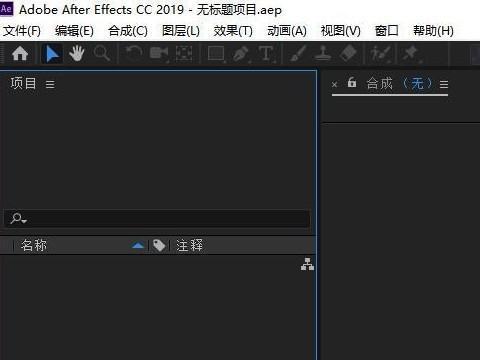
Task: Open the 图层(L) menu
Action: [181, 31]
